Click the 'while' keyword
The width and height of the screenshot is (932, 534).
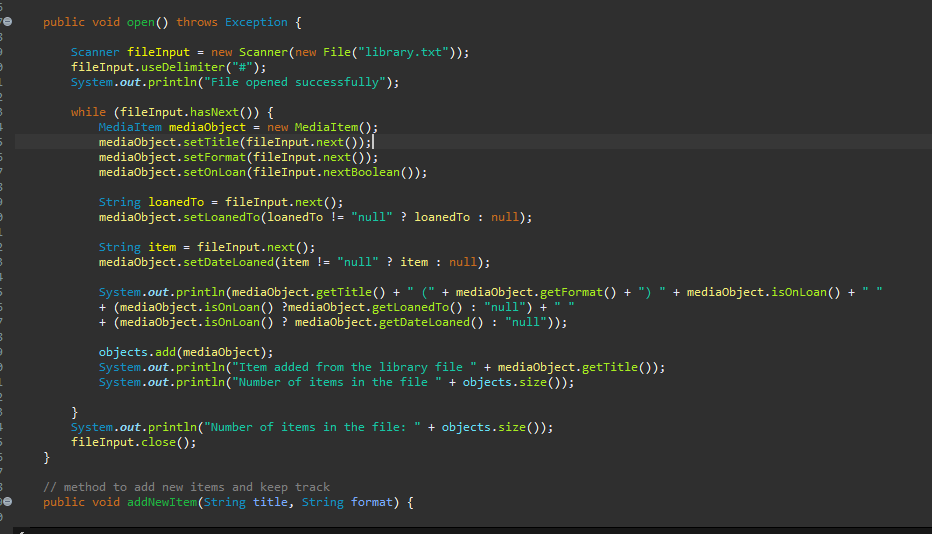(x=88, y=112)
